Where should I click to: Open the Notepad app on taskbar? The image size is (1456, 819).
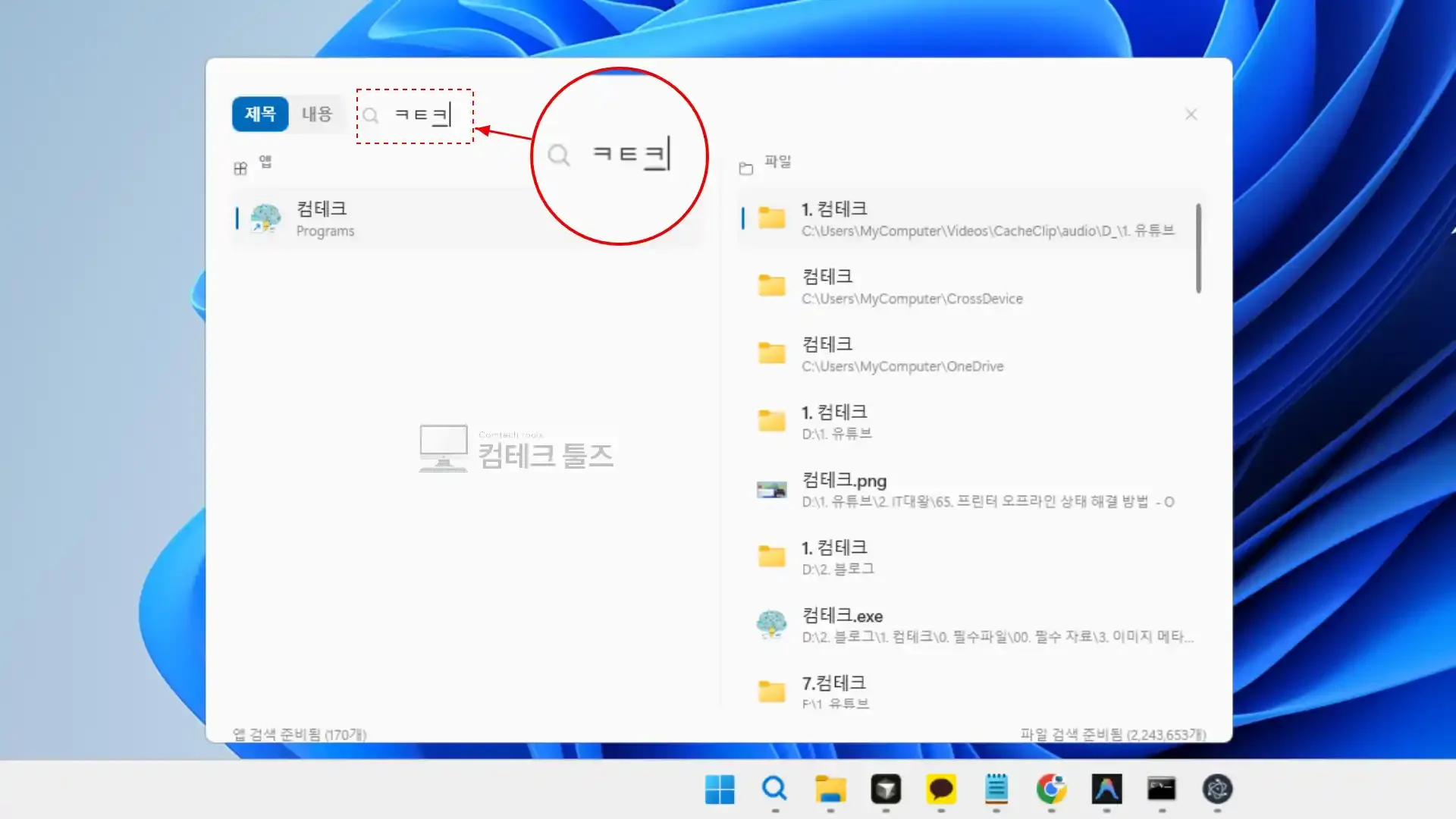[x=996, y=789]
